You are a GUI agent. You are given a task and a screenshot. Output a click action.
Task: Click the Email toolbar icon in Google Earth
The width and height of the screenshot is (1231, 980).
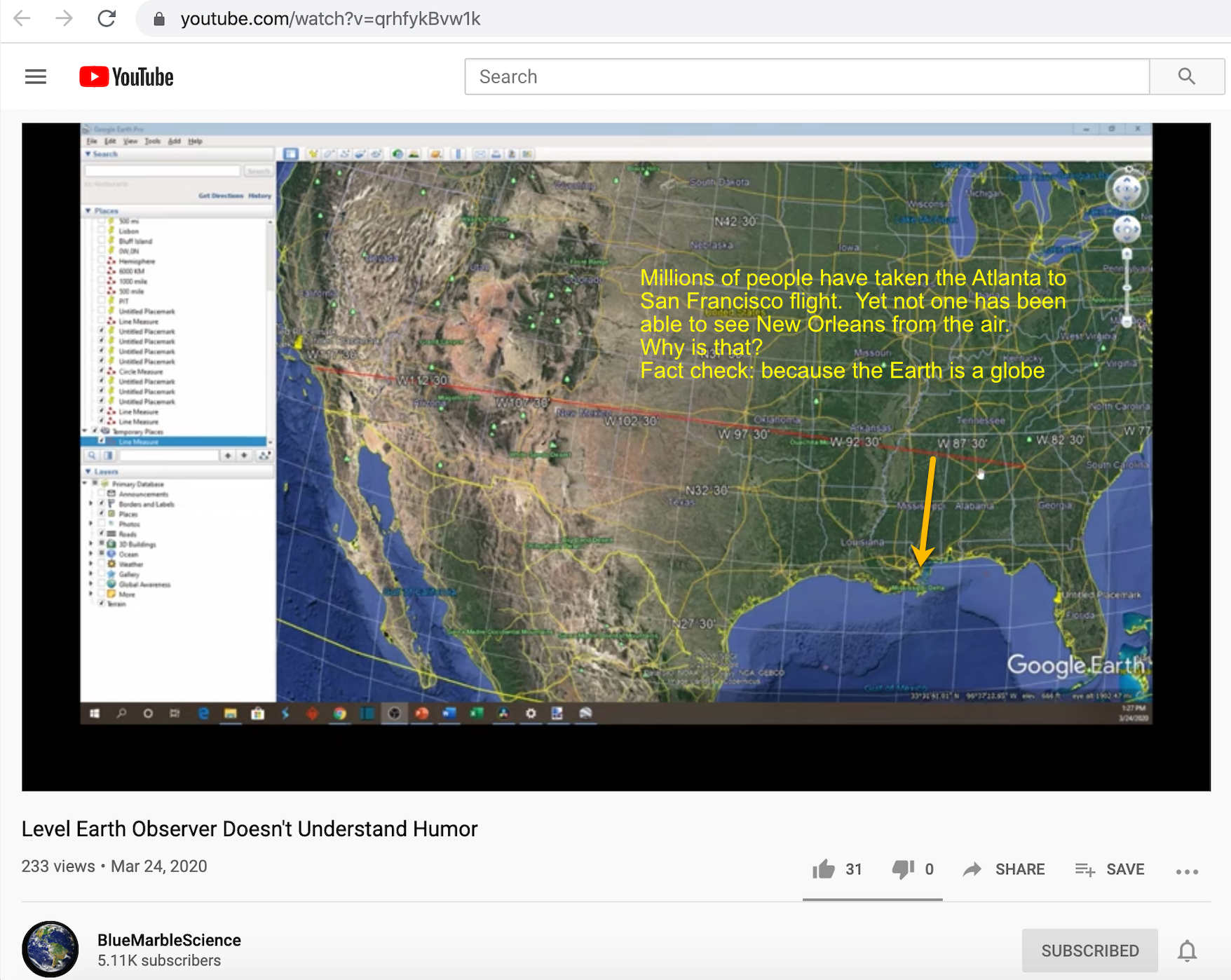pyautogui.click(x=480, y=154)
